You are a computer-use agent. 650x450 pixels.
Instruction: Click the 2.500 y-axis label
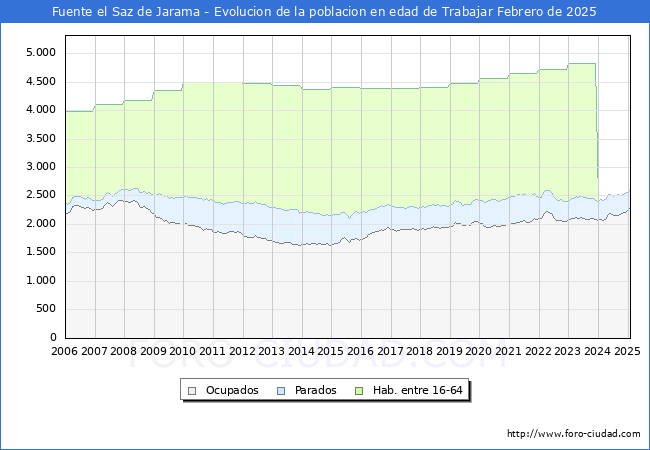tap(41, 195)
